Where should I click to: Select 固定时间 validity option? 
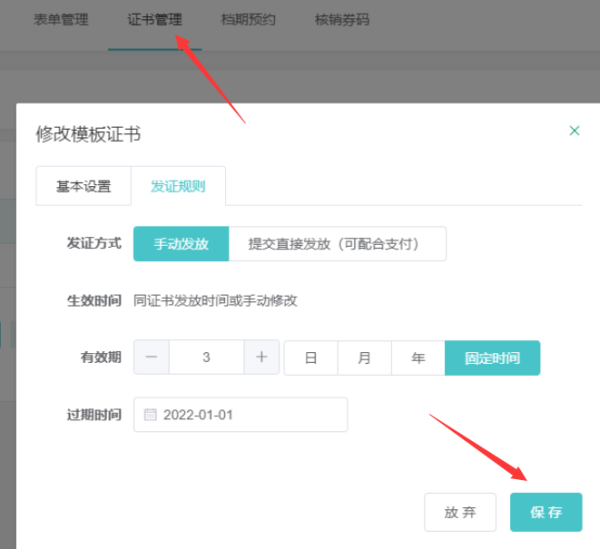pos(492,357)
